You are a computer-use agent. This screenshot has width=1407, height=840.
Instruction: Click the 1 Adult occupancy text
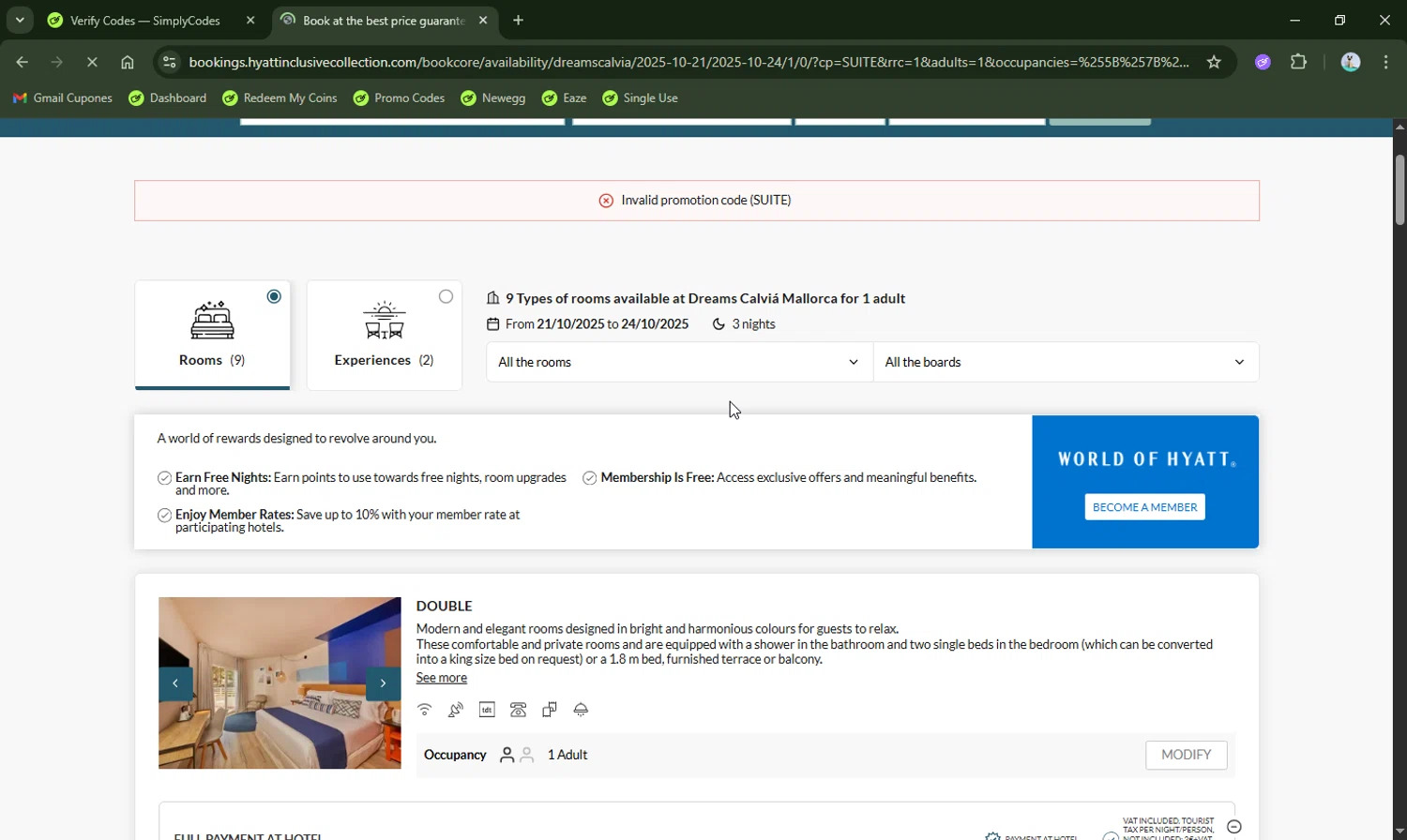point(567,755)
